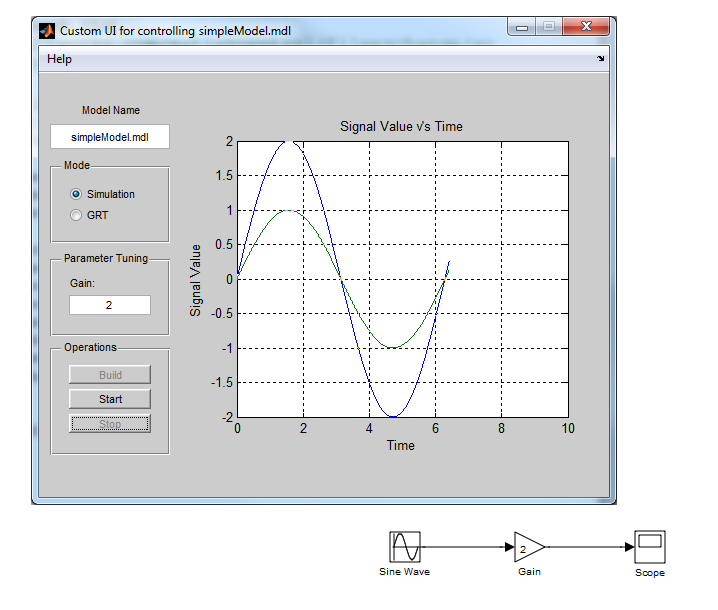Image resolution: width=718 pixels, height=610 pixels.
Task: Select the Sine Wave block icon
Action: 405,547
